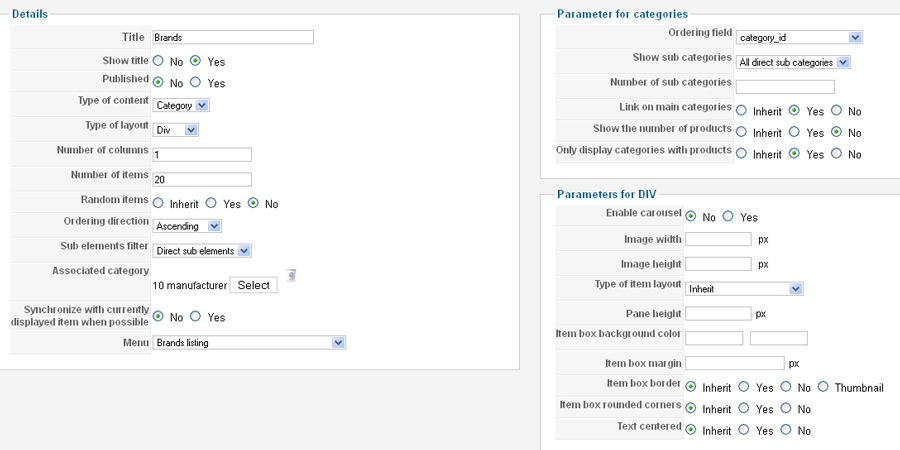Expand the Menu Brands listing dropdown

tap(249, 343)
